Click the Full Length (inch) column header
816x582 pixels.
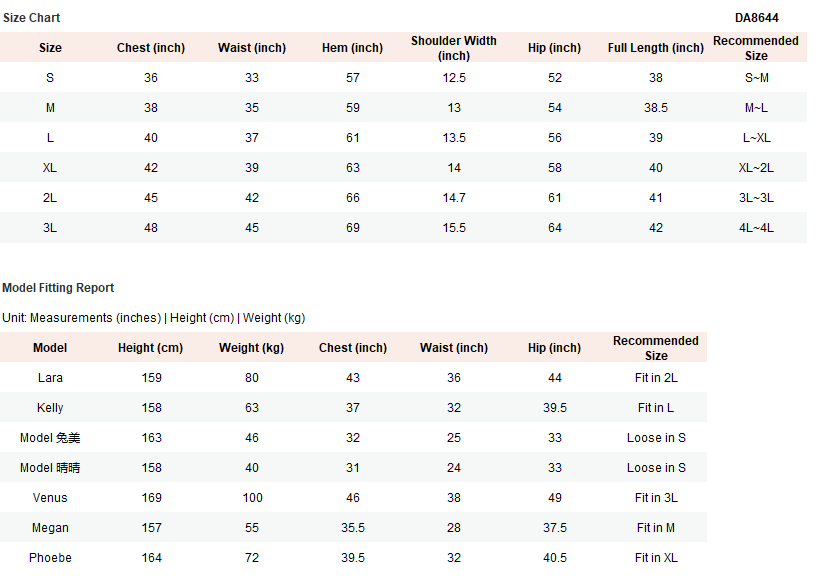[655, 48]
